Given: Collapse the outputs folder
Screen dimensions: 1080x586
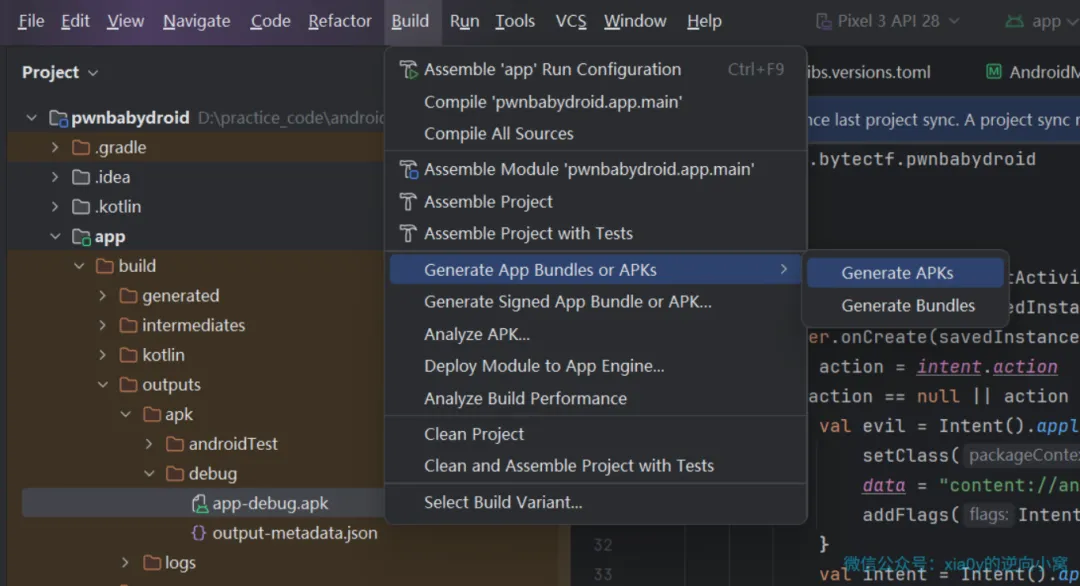Looking at the screenshot, I should click(x=103, y=385).
